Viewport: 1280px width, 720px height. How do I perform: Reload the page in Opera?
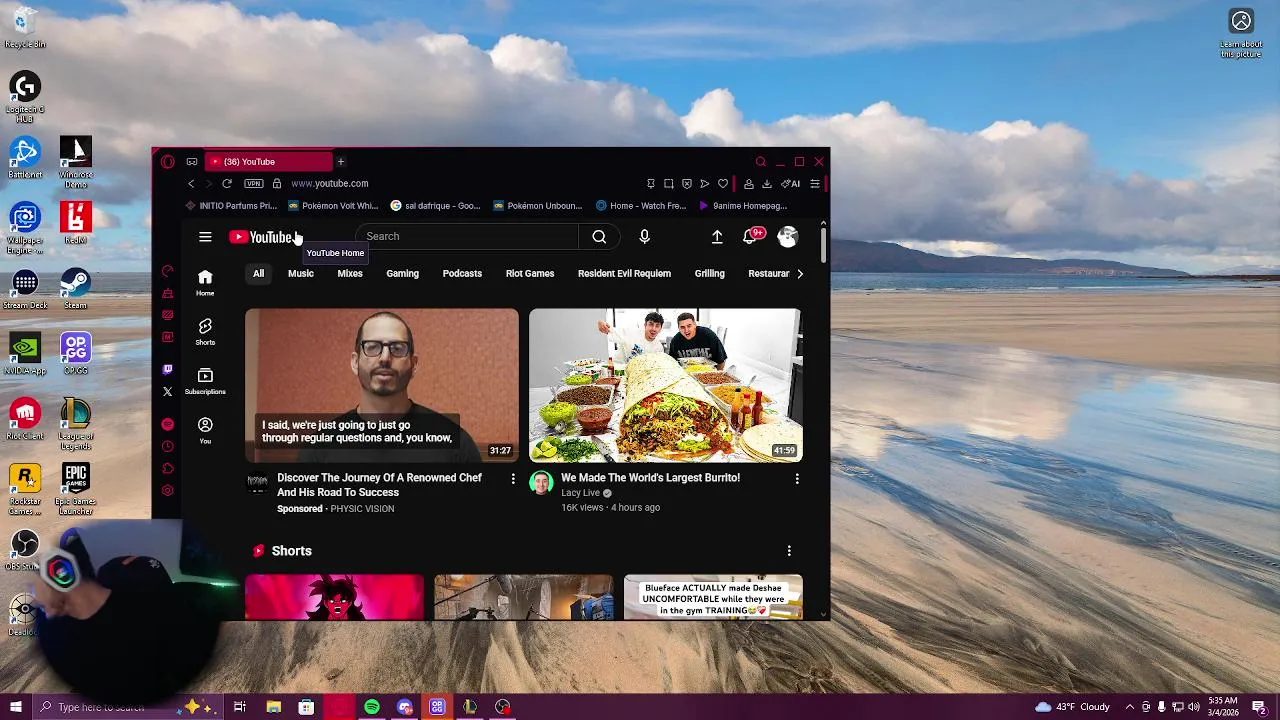(227, 184)
